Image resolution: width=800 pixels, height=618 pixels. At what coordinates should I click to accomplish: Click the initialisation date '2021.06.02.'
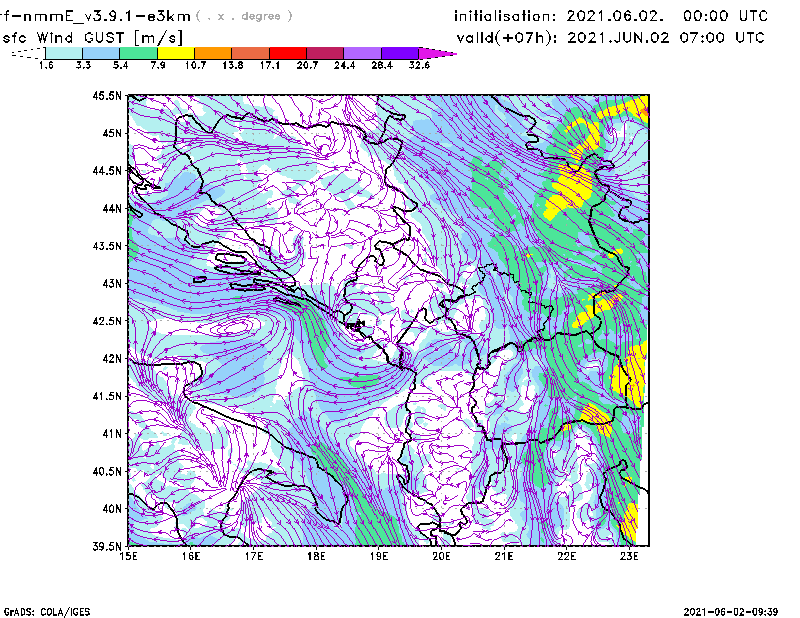(x=615, y=16)
